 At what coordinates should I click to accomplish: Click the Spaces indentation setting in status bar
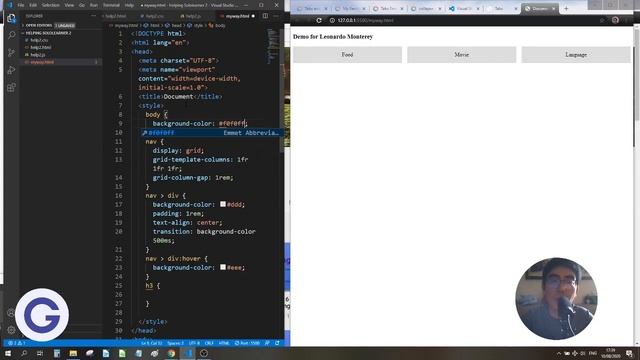point(176,343)
